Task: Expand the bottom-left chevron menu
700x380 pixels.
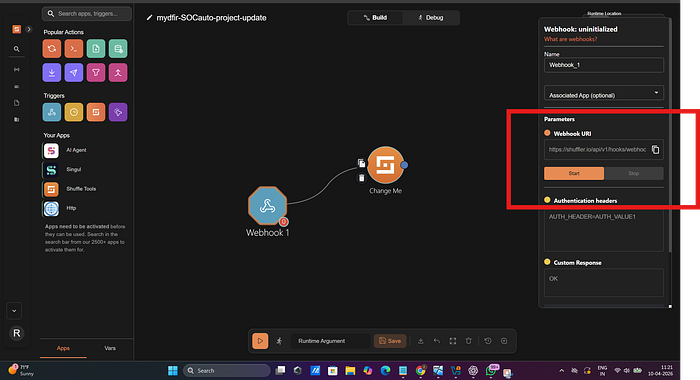Action: (x=14, y=311)
